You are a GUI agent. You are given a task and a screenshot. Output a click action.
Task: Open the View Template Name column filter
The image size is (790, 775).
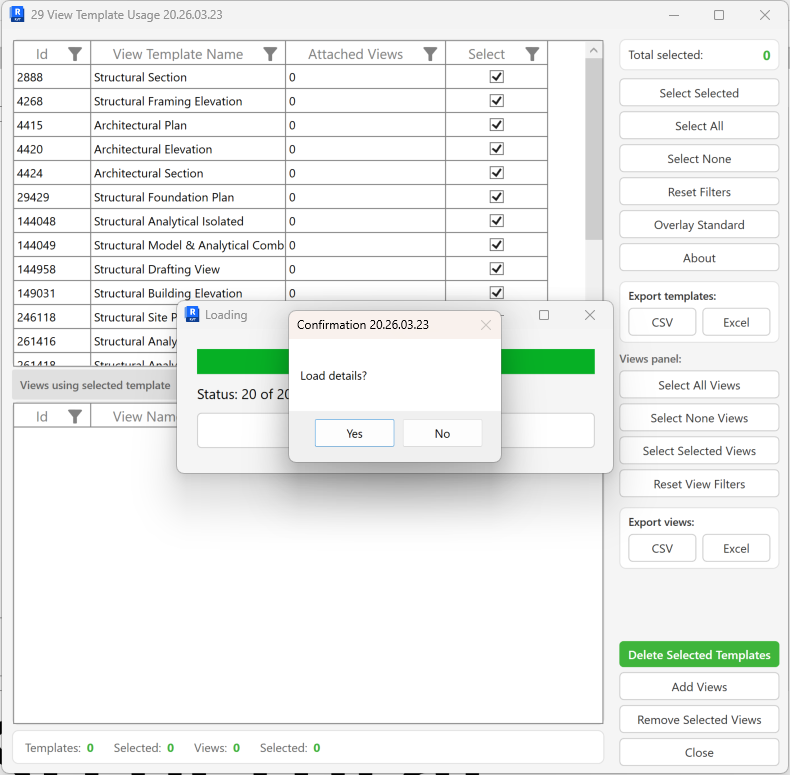pos(270,54)
